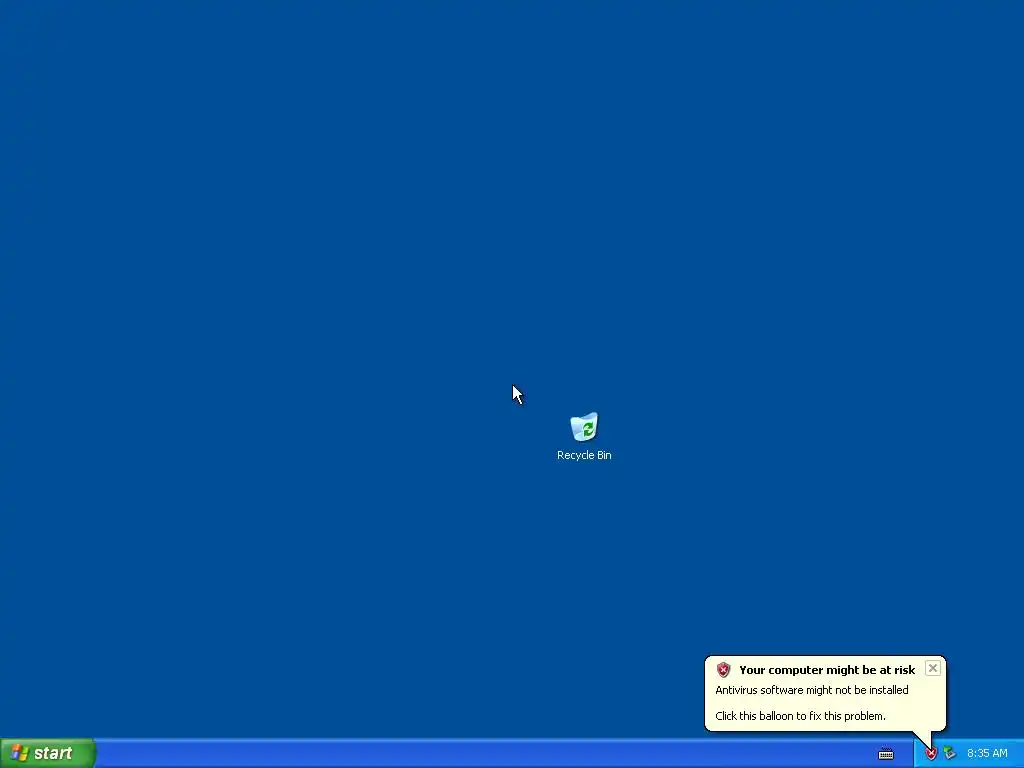This screenshot has height=768, width=1024.
Task: Open the Start menu
Action: tap(48, 753)
